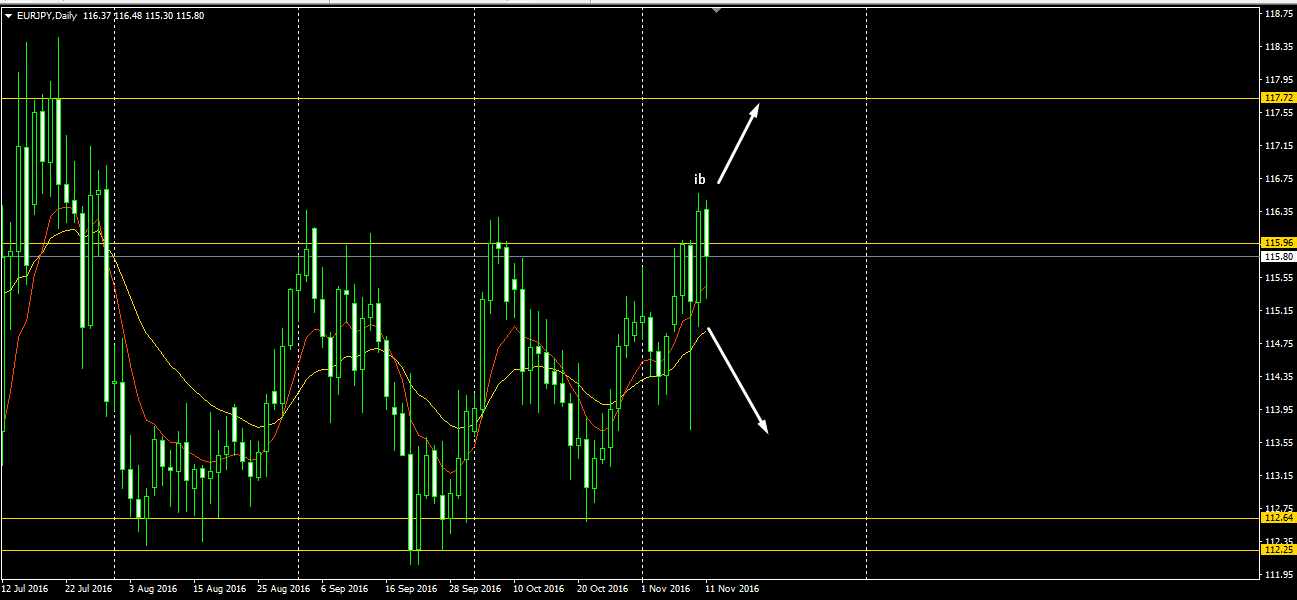This screenshot has width=1297, height=600.
Task: Click the 112.25 yellow price label
Action: click(1279, 550)
